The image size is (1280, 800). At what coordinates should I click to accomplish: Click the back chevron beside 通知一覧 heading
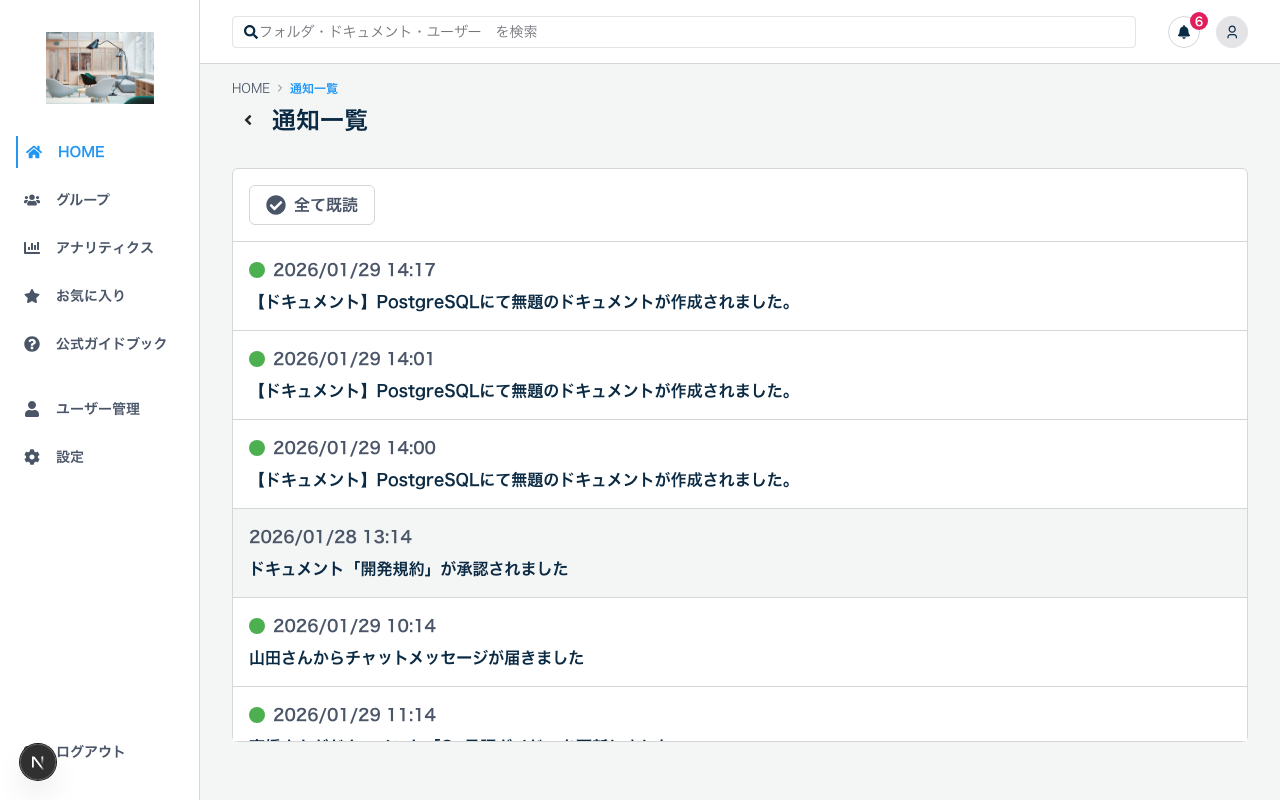248,119
